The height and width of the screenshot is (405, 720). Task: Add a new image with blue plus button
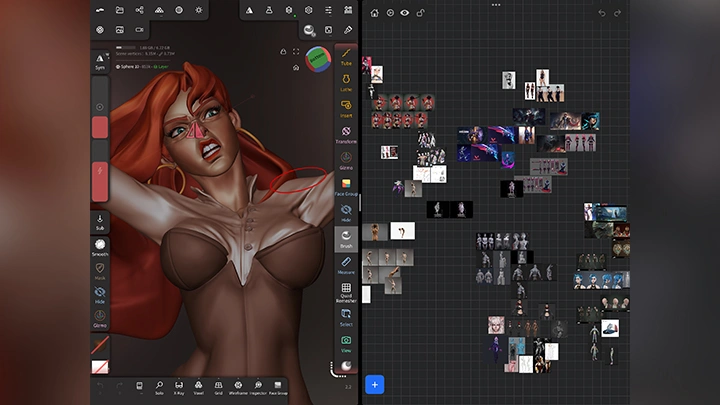pyautogui.click(x=375, y=384)
